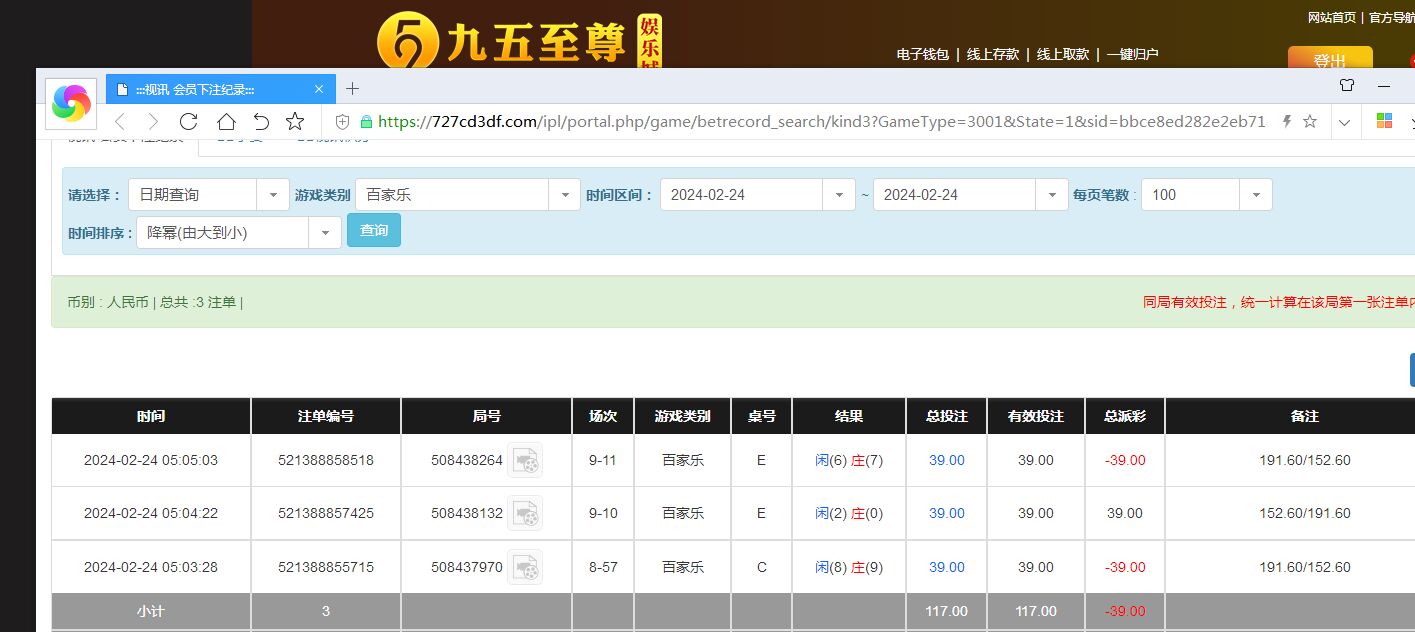Reload the page with the refresh icon
This screenshot has width=1415, height=632.
pyautogui.click(x=188, y=122)
